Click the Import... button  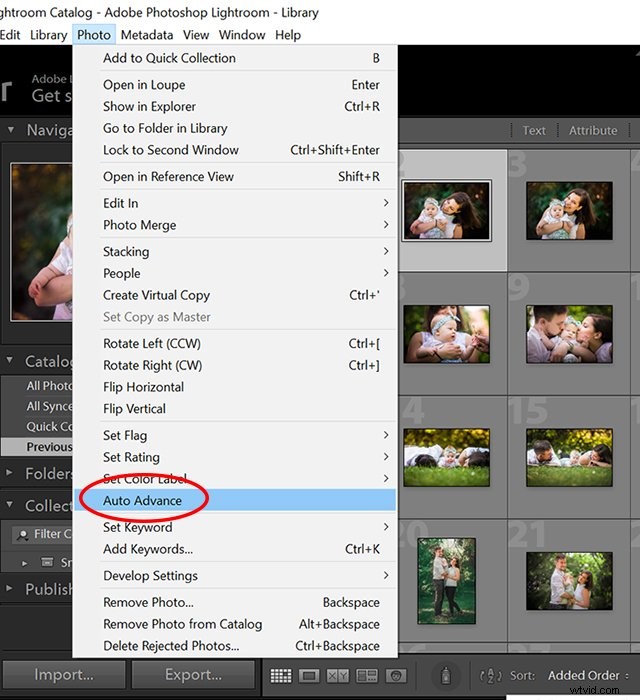pos(63,675)
